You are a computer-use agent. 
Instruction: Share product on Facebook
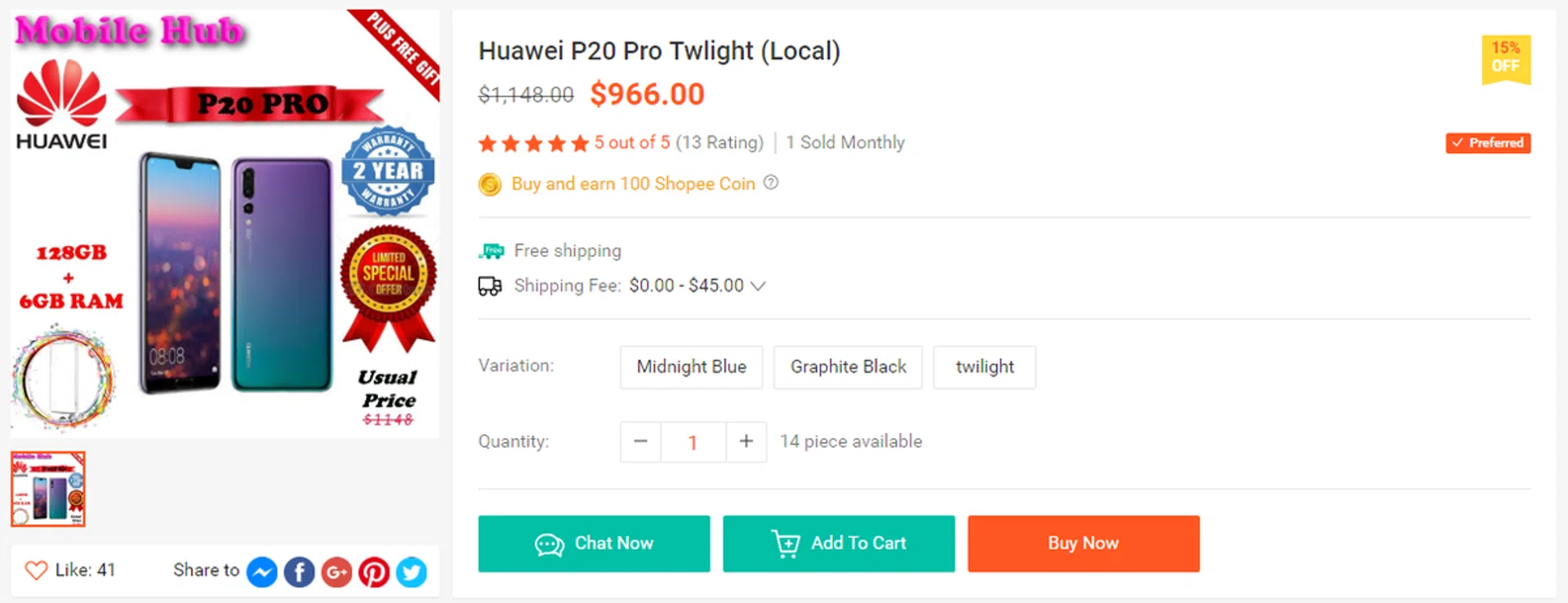[299, 572]
